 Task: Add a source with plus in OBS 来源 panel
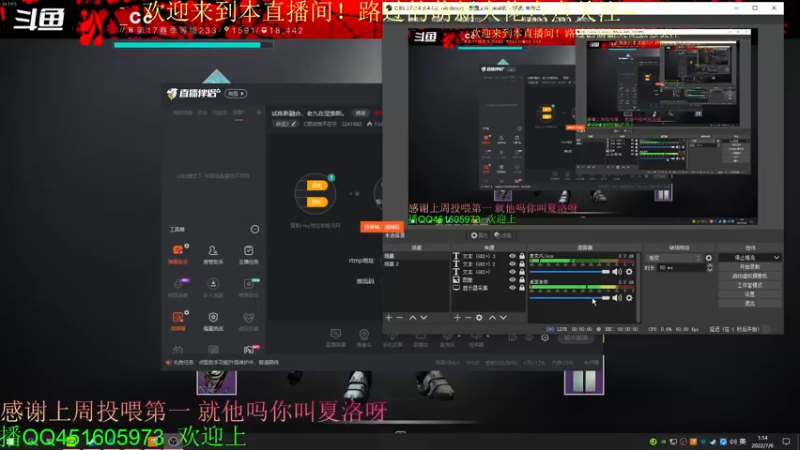[x=457, y=317]
